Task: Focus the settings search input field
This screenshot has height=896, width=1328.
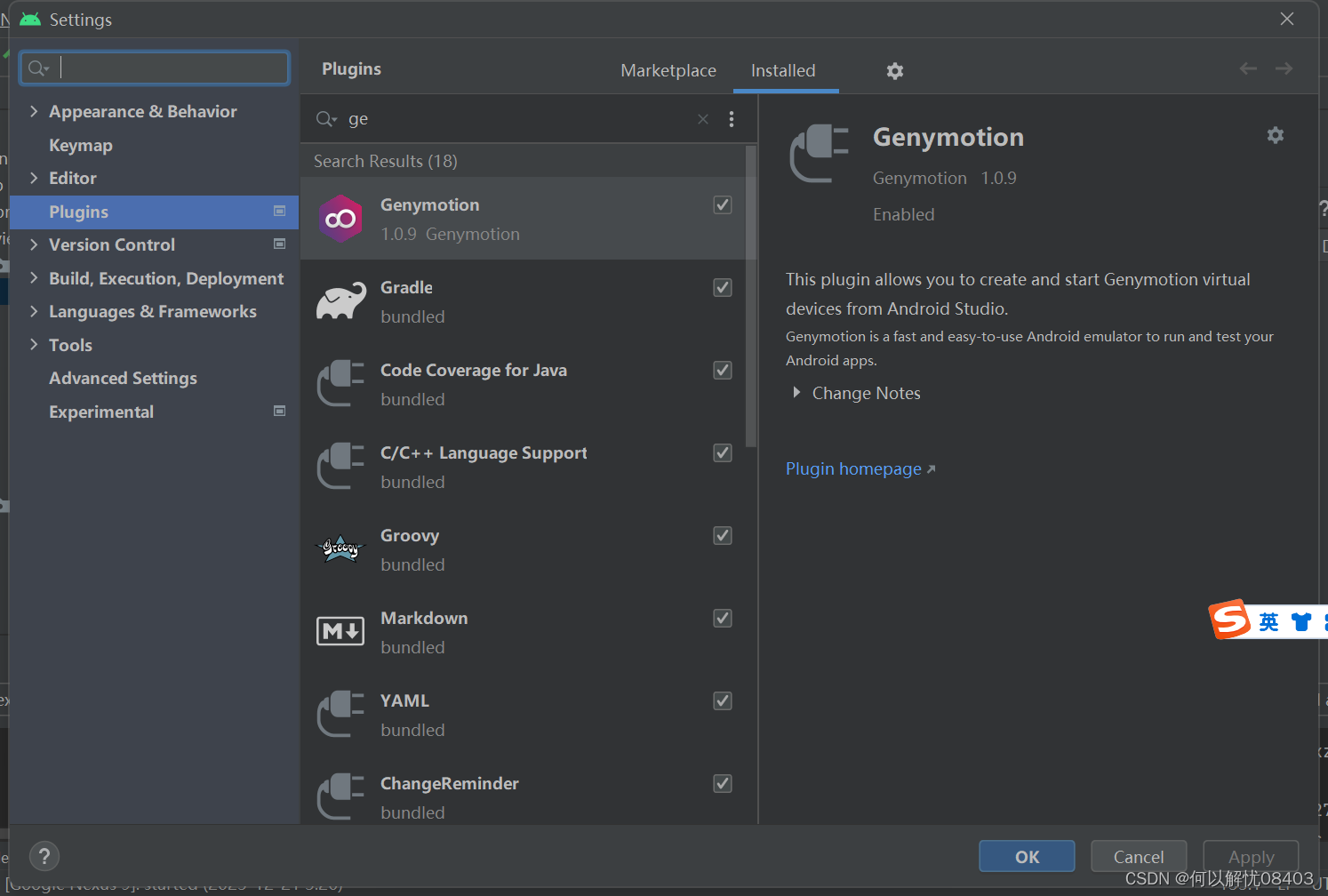Action: pos(155,68)
